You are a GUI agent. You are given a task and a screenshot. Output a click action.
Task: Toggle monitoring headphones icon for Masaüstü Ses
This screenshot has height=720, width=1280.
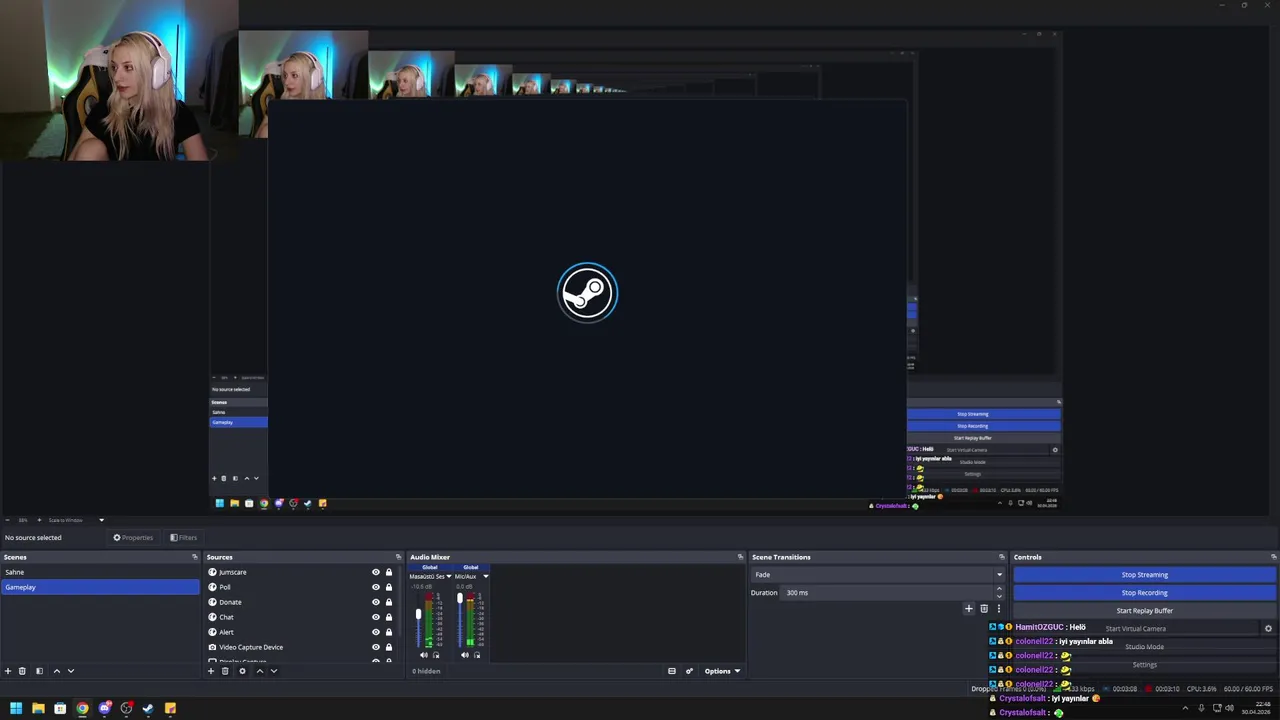[x=436, y=655]
